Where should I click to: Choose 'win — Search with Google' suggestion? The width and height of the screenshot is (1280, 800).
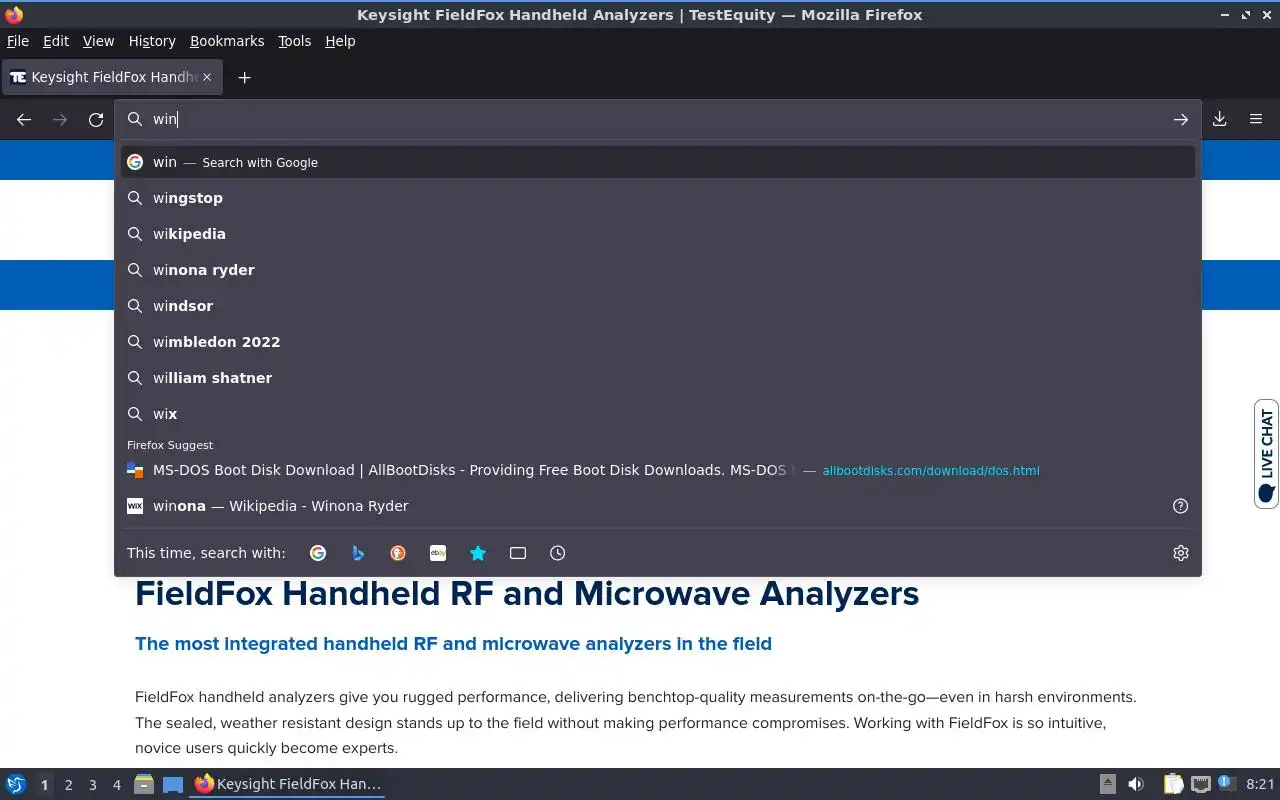tap(658, 162)
